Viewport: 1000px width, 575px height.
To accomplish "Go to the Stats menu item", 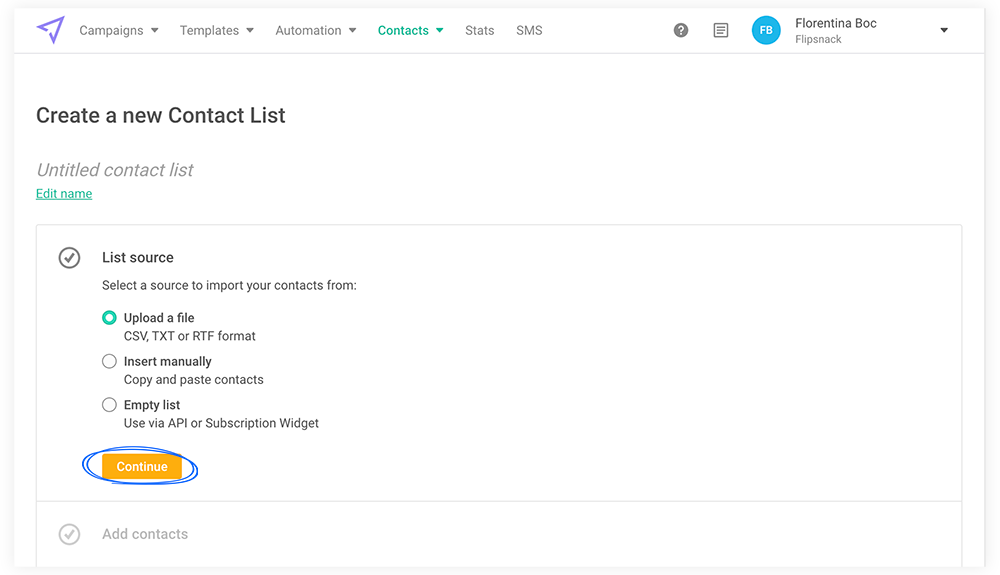I will (x=480, y=31).
